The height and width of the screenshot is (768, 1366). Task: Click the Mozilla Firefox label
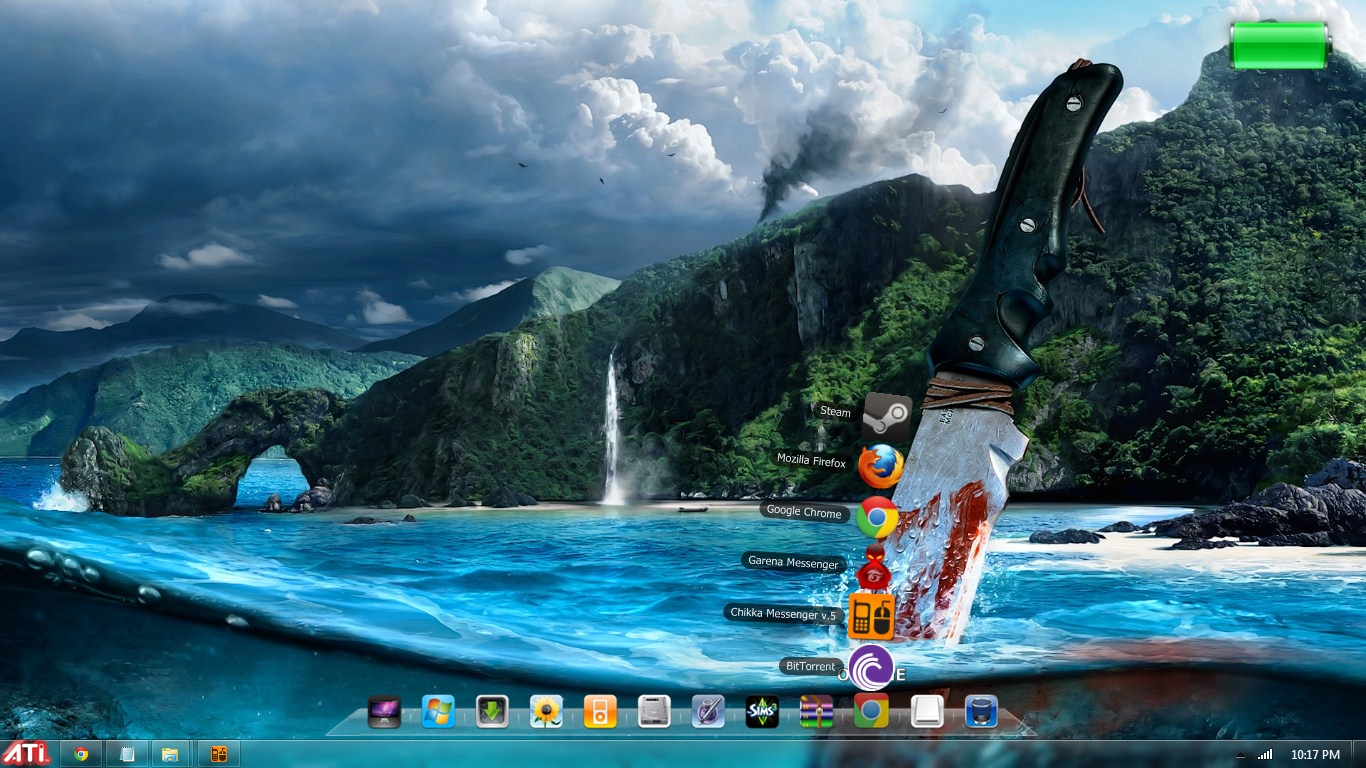(x=812, y=461)
